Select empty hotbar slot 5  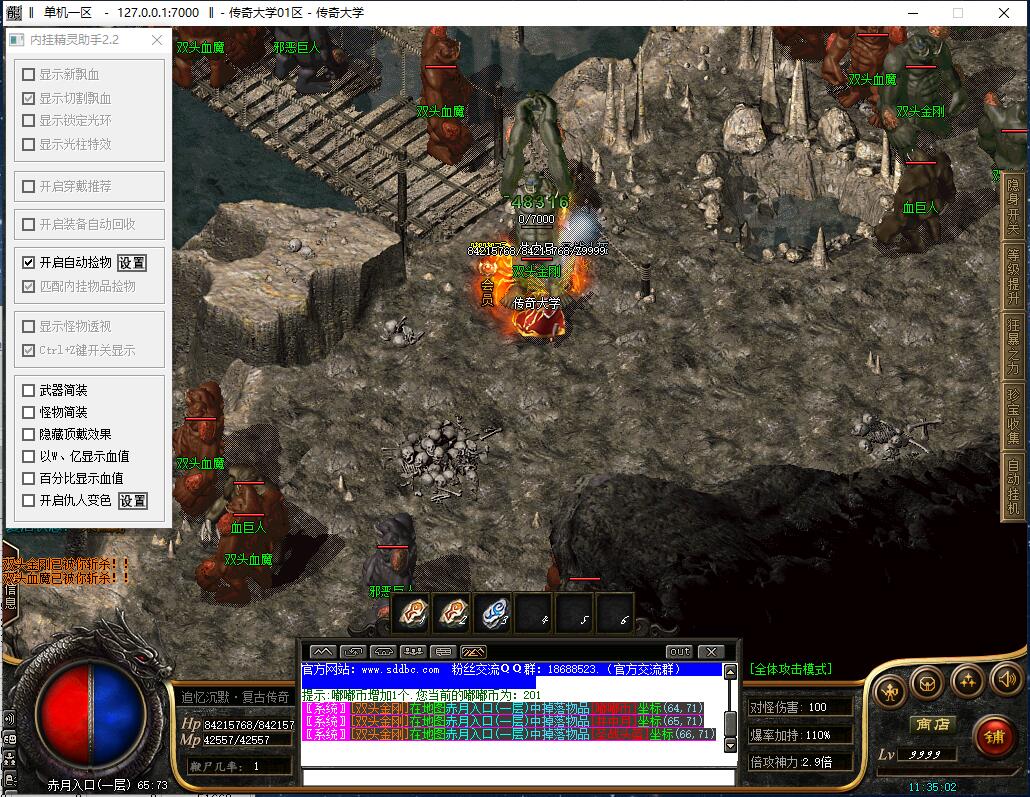(x=575, y=613)
